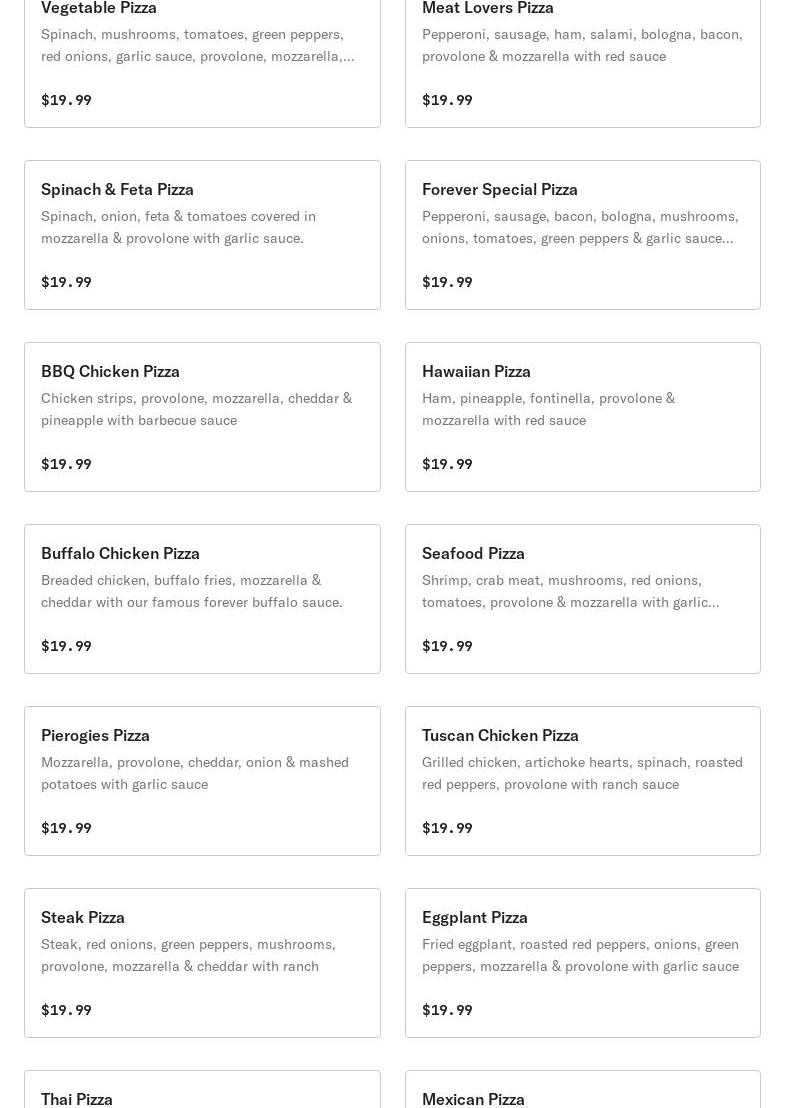Click the Steak Pizza $19.99 price
785x1108 pixels.
click(x=66, y=1010)
